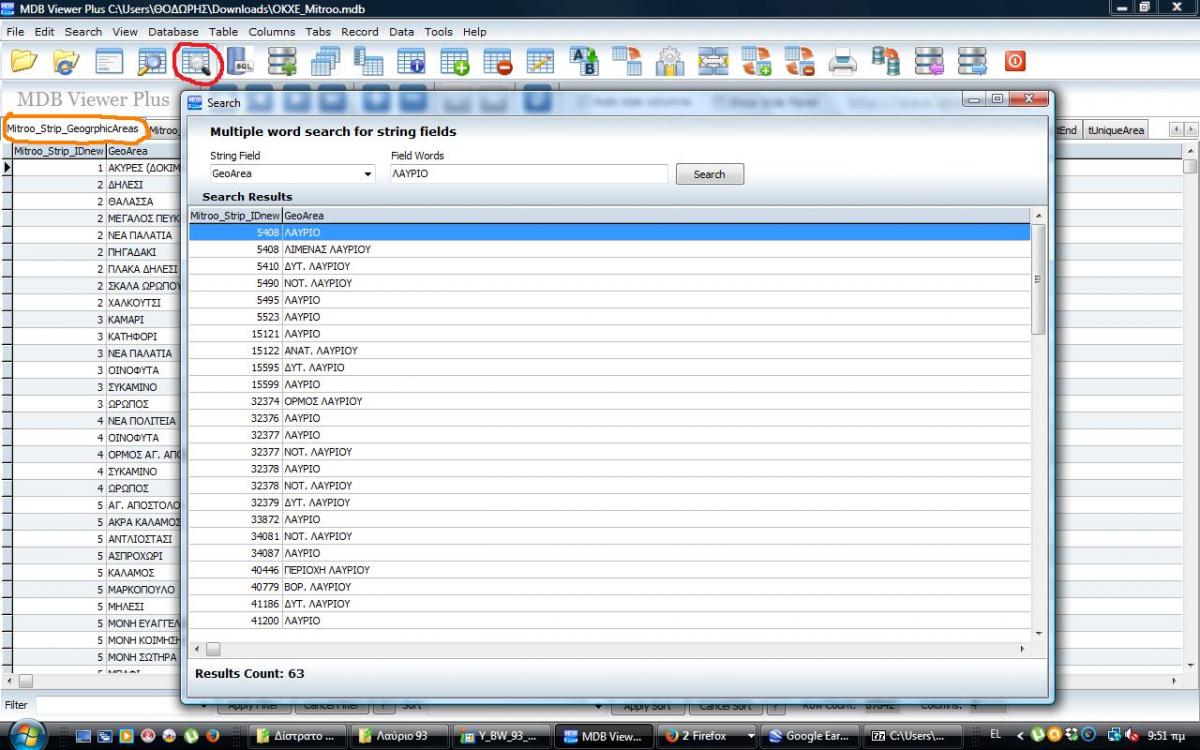Screen dimensions: 1200x750
Task: Click the printer icon in toolbar
Action: pyautogui.click(x=843, y=62)
